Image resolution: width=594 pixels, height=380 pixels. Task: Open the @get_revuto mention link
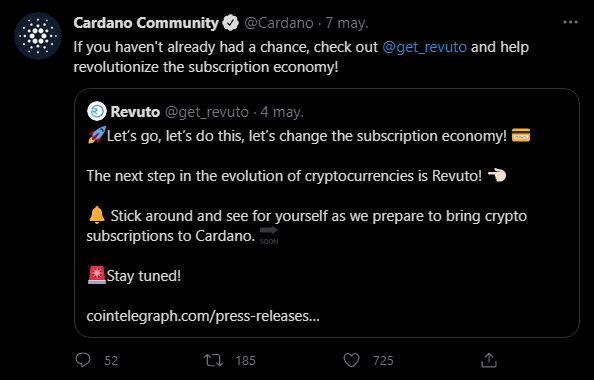(424, 47)
